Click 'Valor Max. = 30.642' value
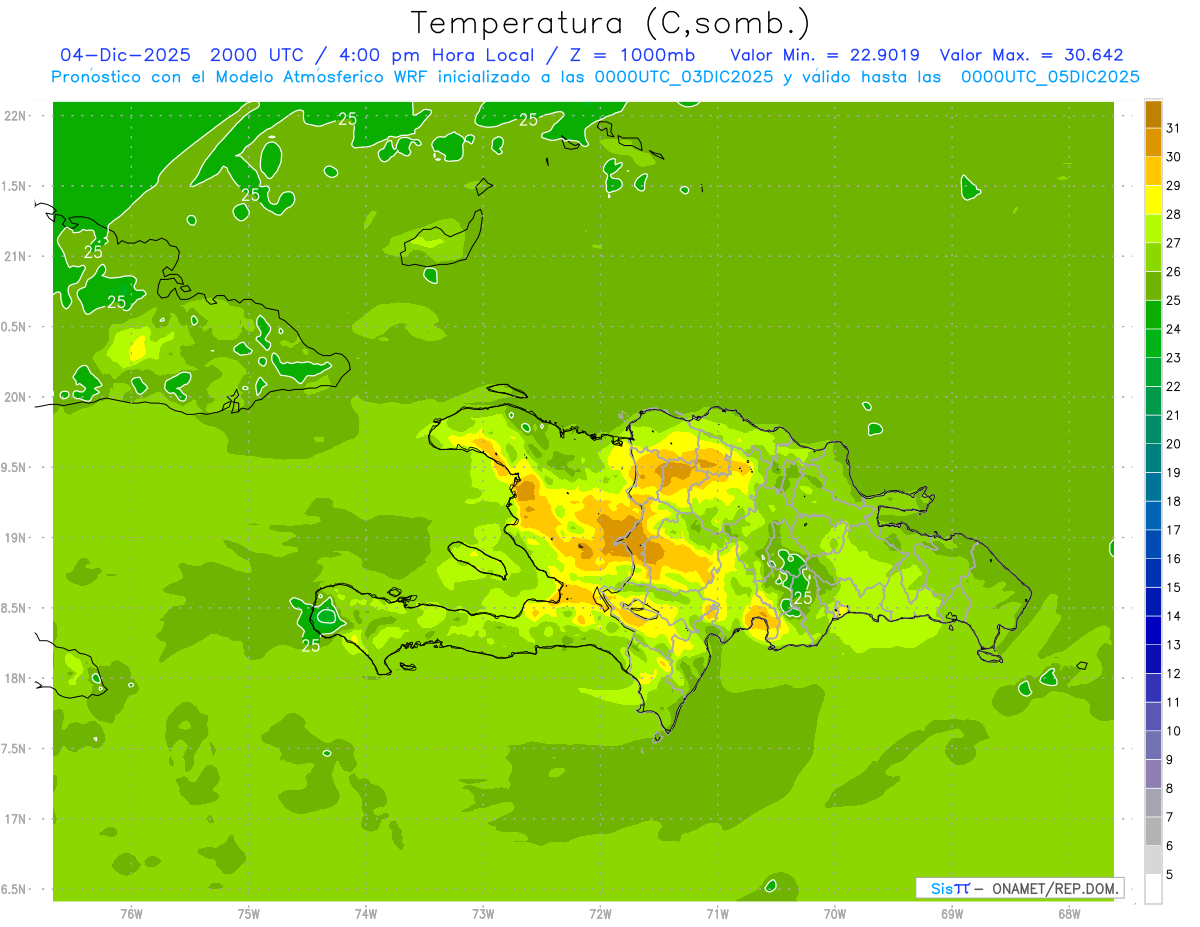This screenshot has width=1200, height=927. click(1032, 55)
